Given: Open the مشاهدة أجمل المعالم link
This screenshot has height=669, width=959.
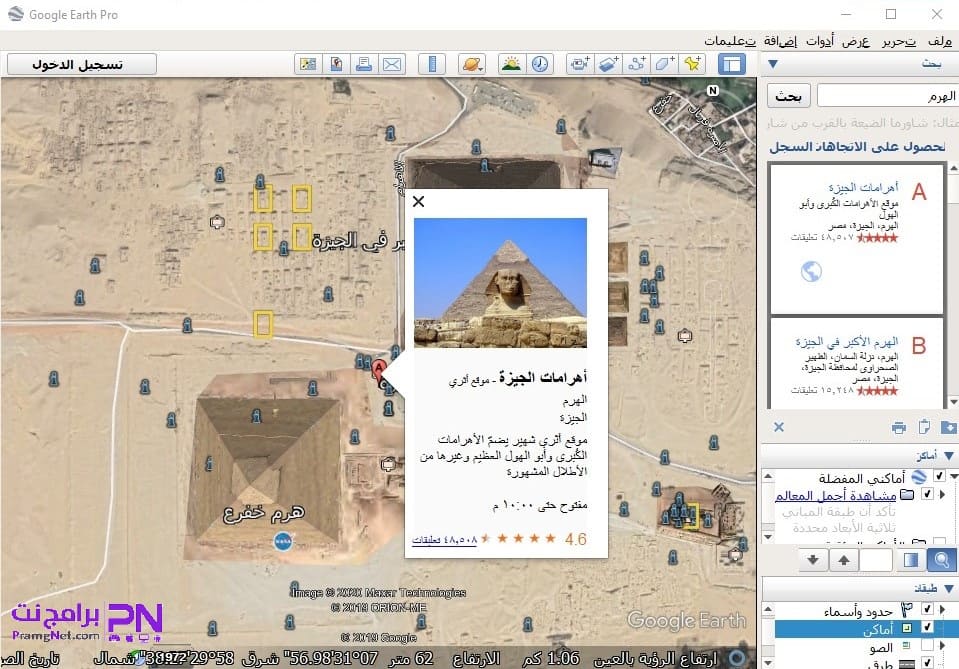Looking at the screenshot, I should (x=835, y=495).
